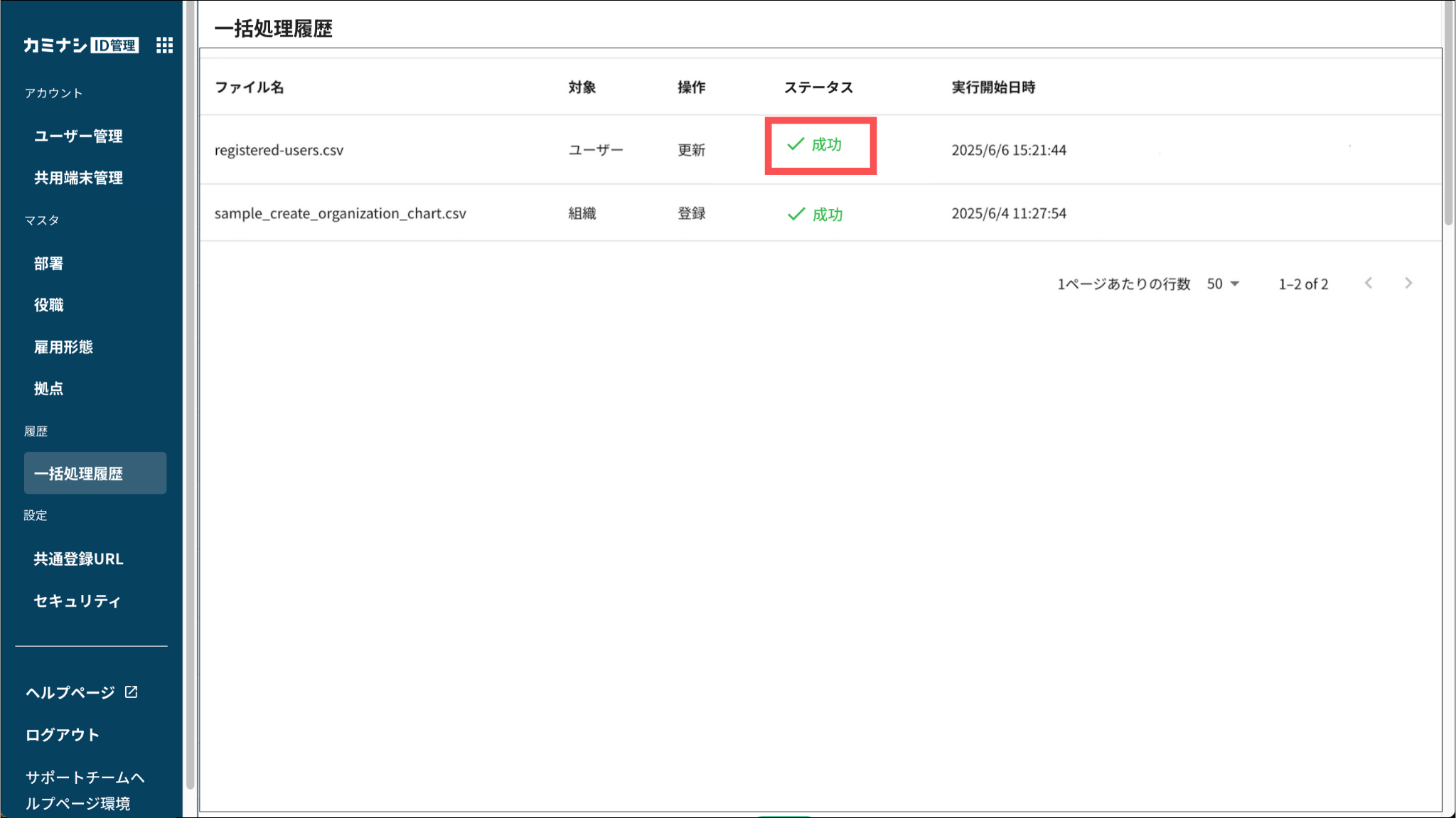
Task: Open セキュリティ settings
Action: tap(77, 601)
